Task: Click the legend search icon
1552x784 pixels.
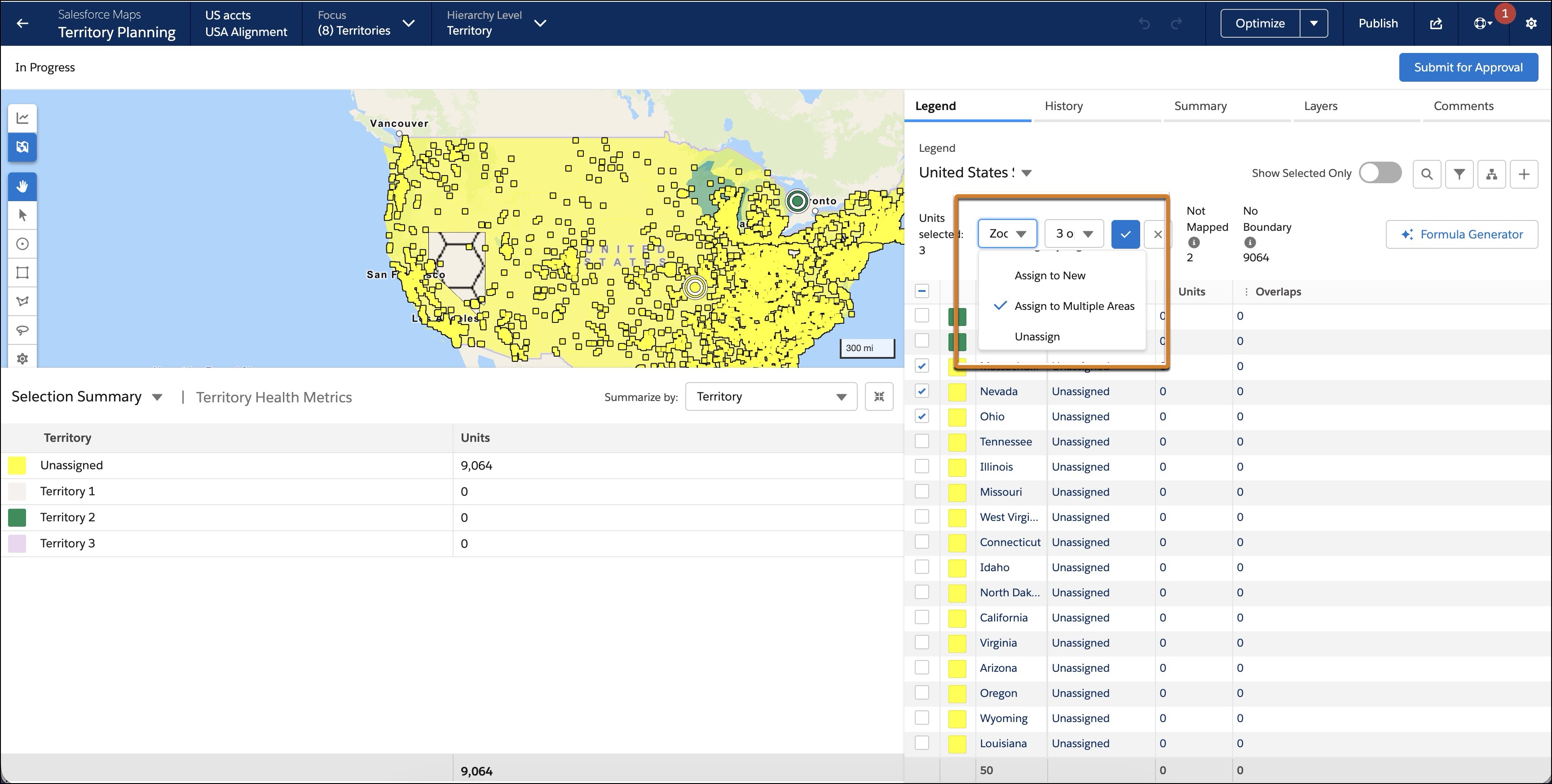Action: coord(1427,174)
